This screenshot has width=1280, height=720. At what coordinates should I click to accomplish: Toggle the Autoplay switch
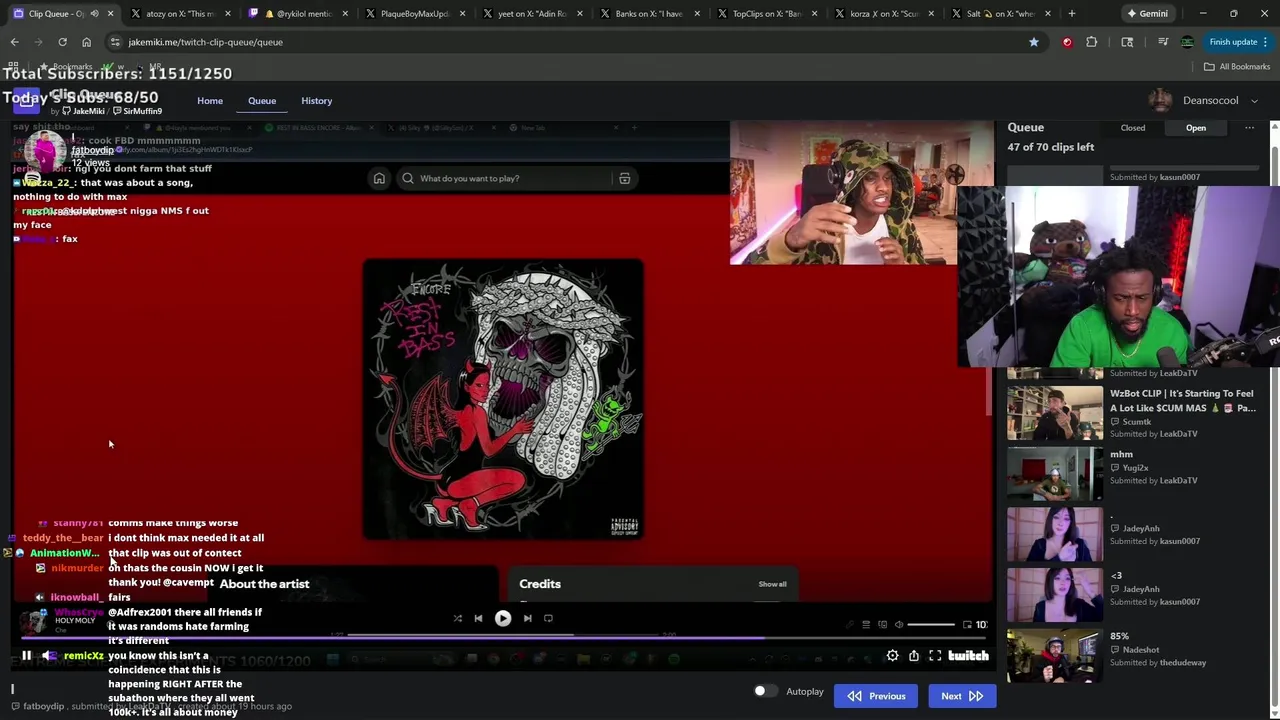tap(764, 692)
